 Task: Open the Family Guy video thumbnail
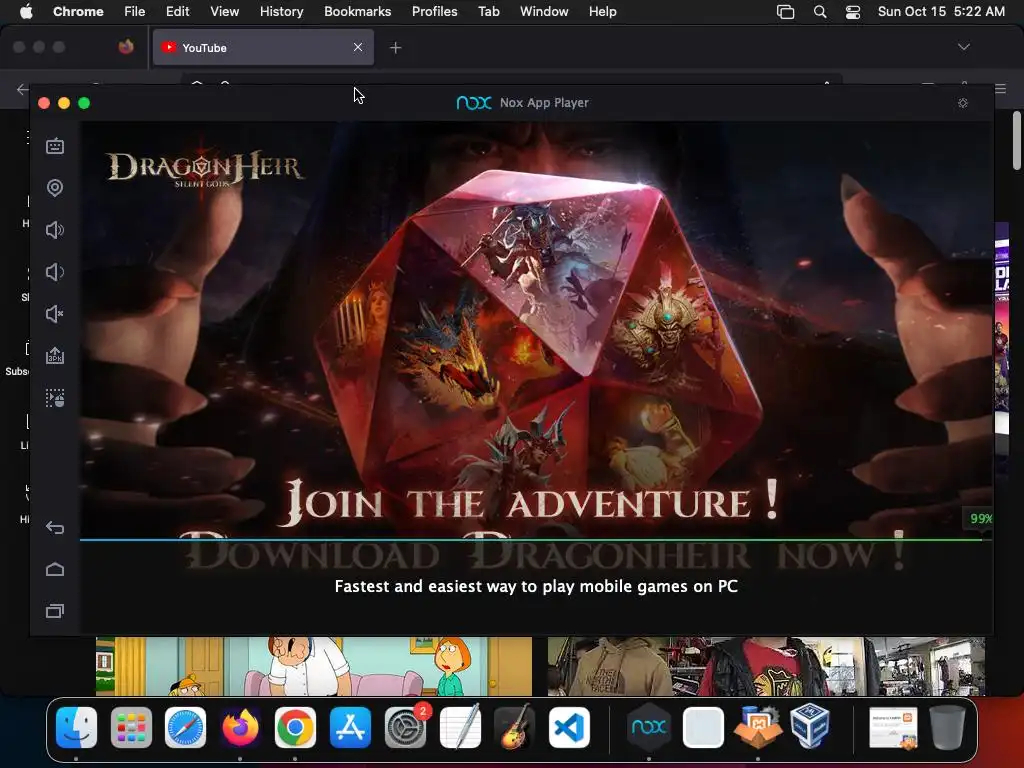coord(313,666)
